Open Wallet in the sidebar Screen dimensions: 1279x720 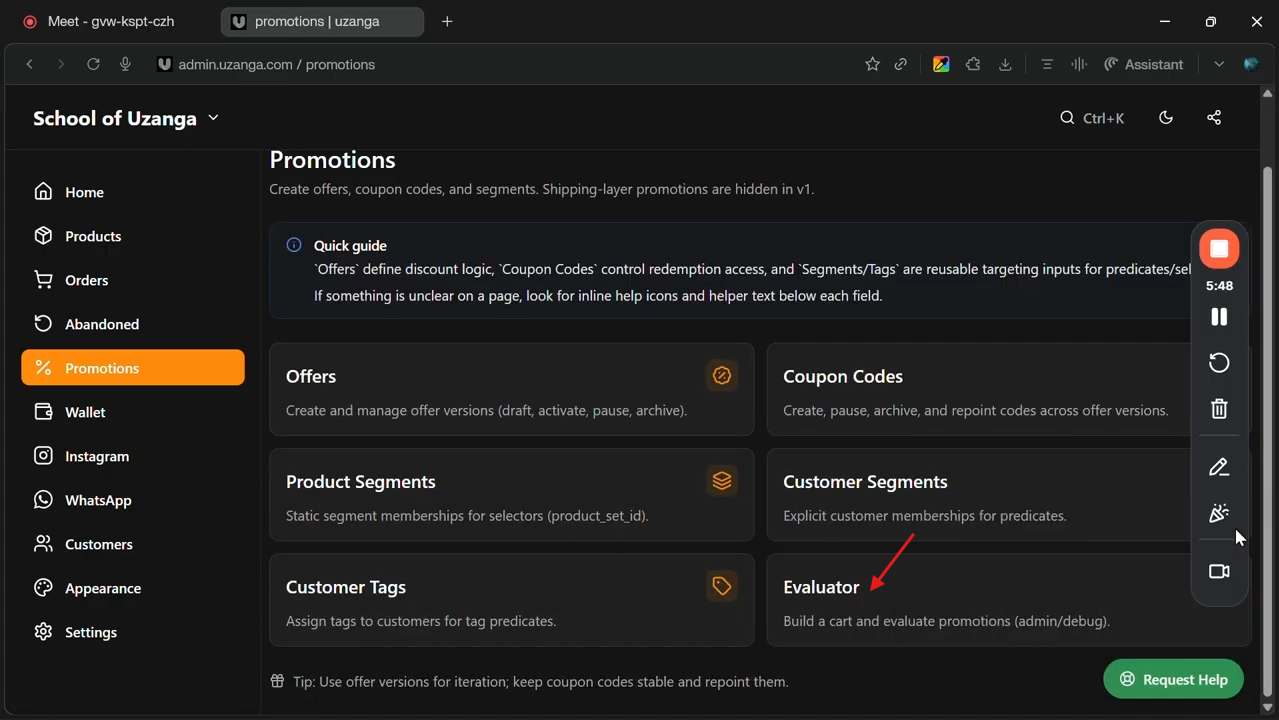[x=132, y=412]
